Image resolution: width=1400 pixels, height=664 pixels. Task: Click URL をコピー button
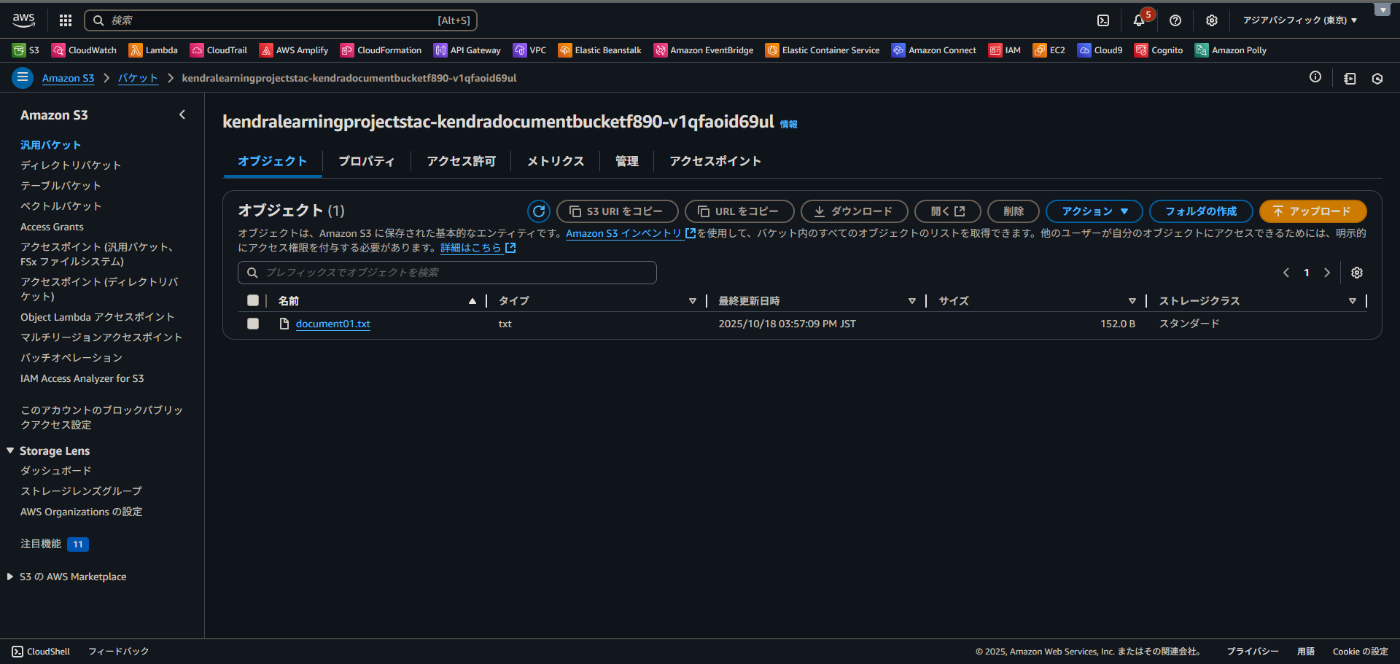point(739,211)
